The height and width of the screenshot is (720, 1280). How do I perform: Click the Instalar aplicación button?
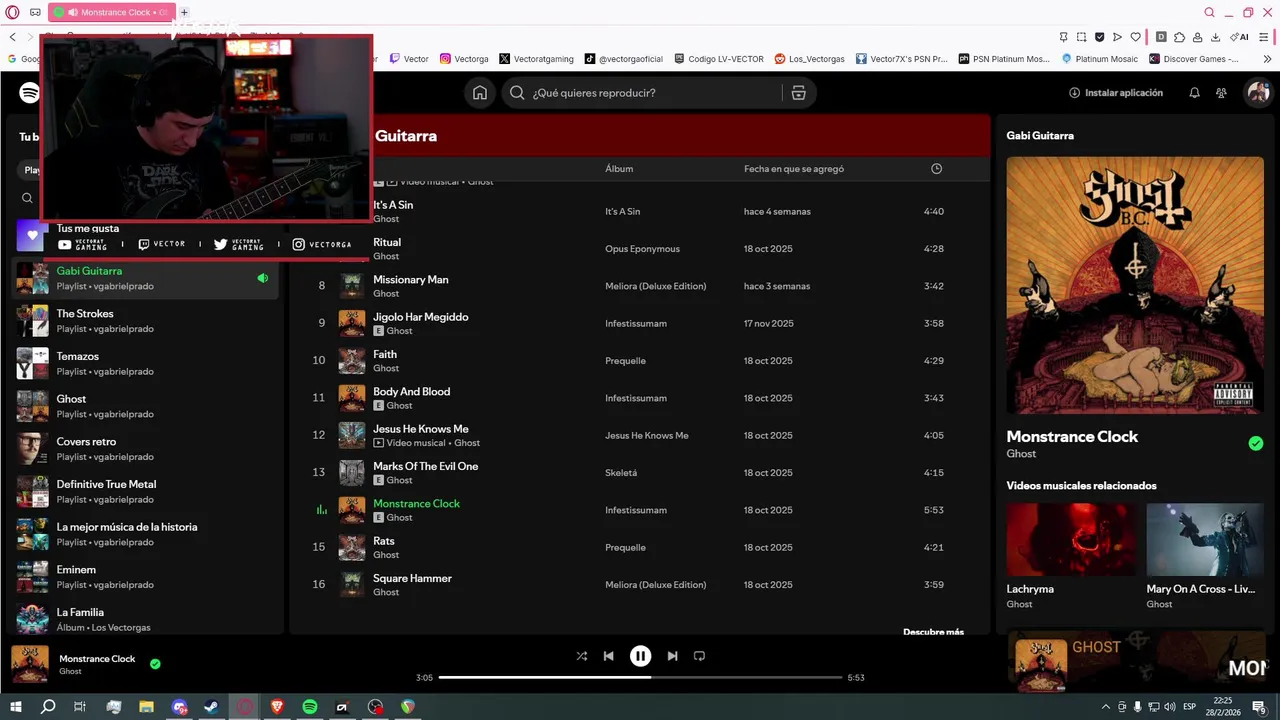(1116, 93)
